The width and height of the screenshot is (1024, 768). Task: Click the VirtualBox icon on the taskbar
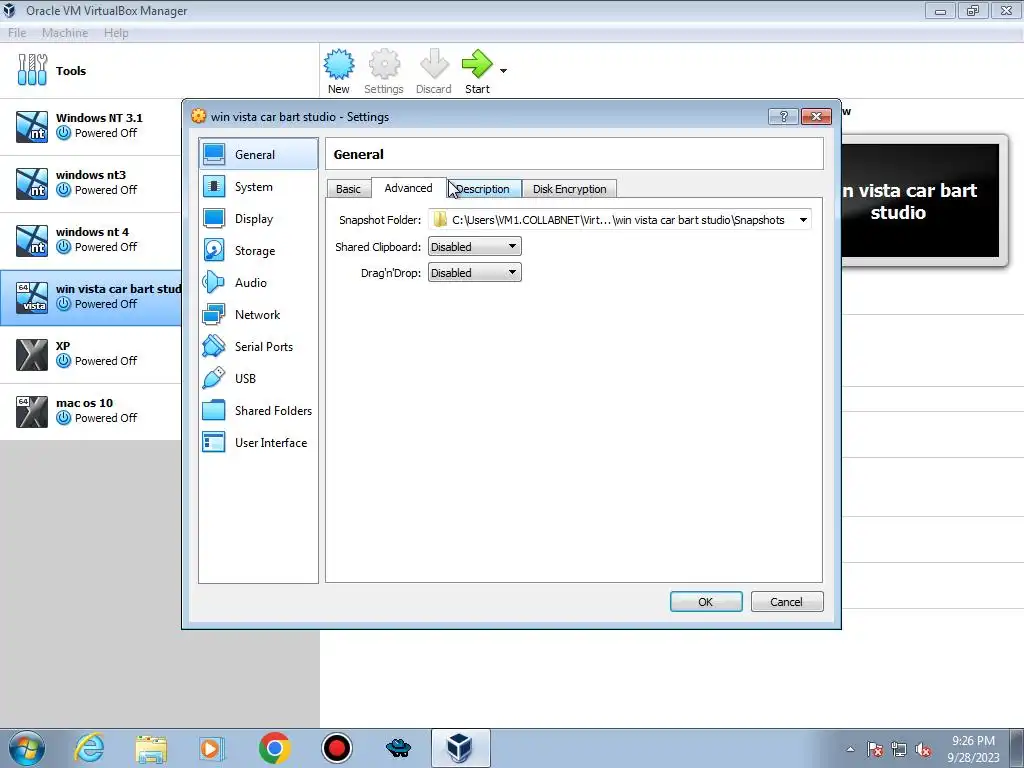460,748
